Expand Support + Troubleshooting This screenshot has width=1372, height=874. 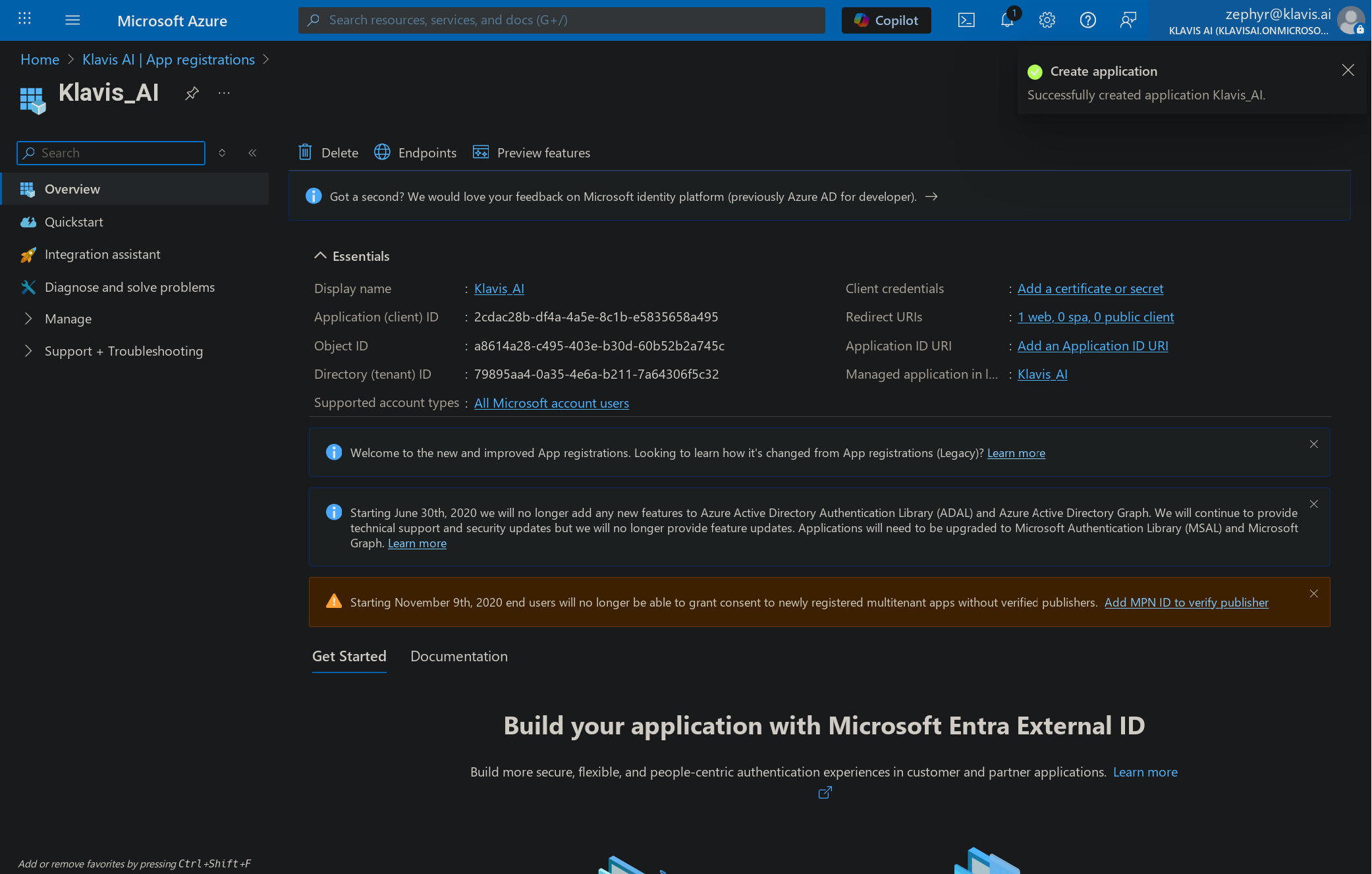pyautogui.click(x=124, y=351)
